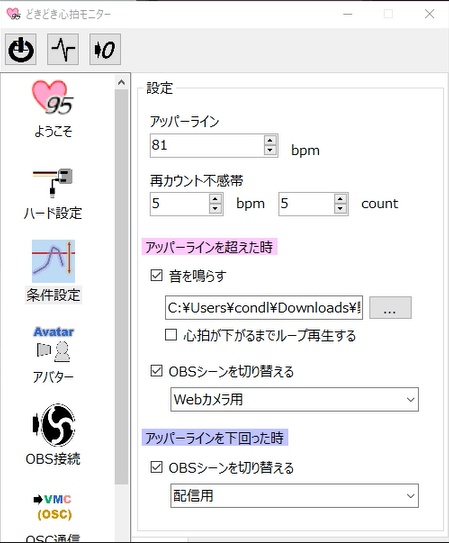This screenshot has height=543, width=449.
Task: Increase 再カウント不感帯 bpm with up arrow
Action: (215, 199)
